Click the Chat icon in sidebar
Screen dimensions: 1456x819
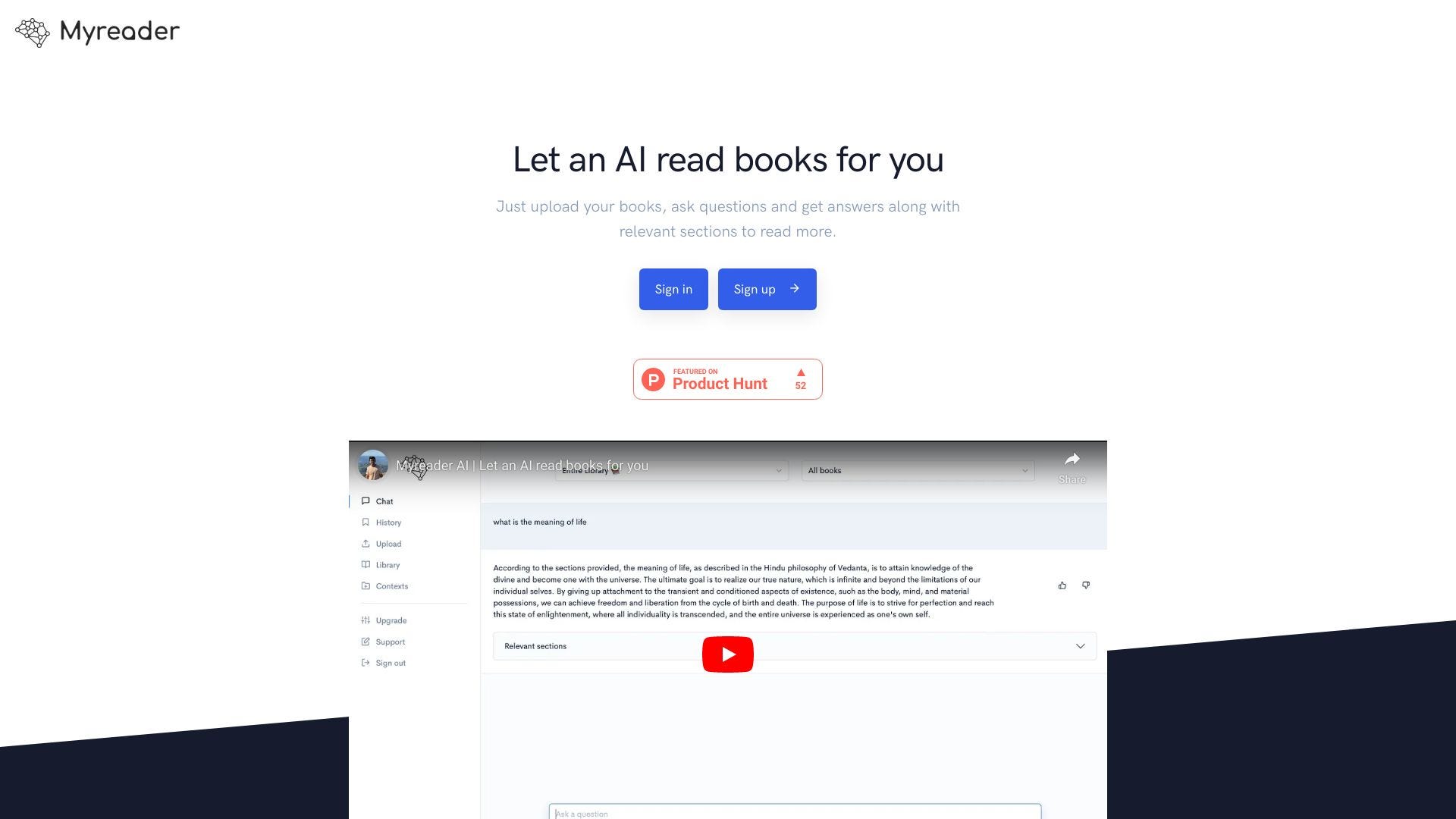pyautogui.click(x=366, y=501)
